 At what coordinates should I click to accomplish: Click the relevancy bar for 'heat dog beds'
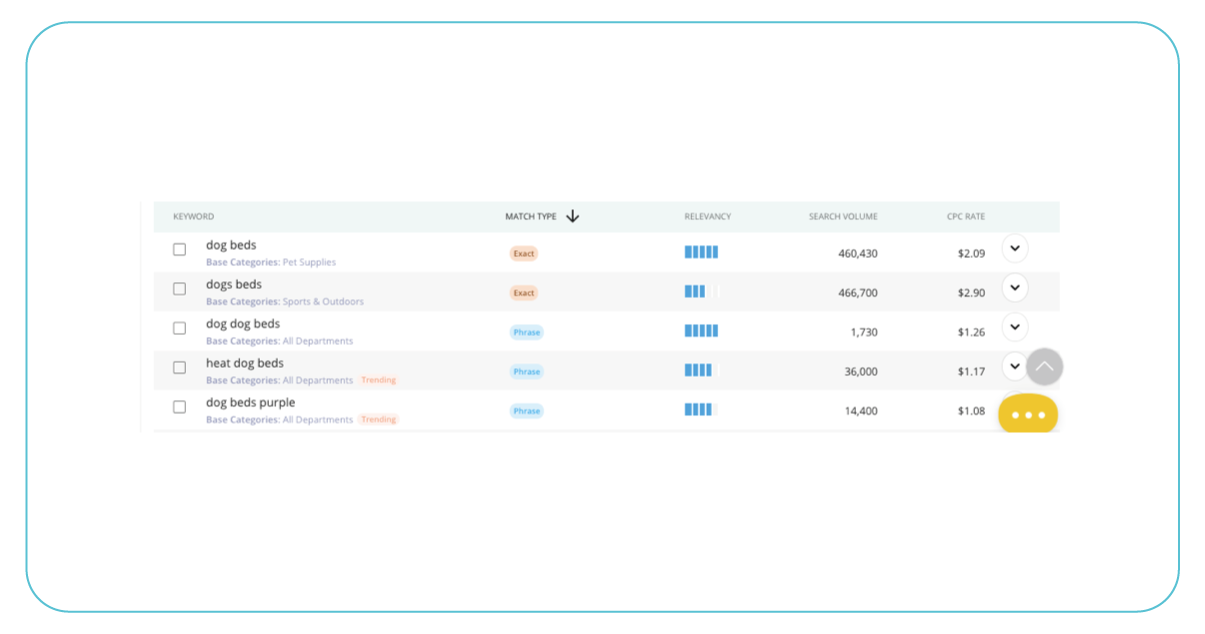click(x=701, y=370)
